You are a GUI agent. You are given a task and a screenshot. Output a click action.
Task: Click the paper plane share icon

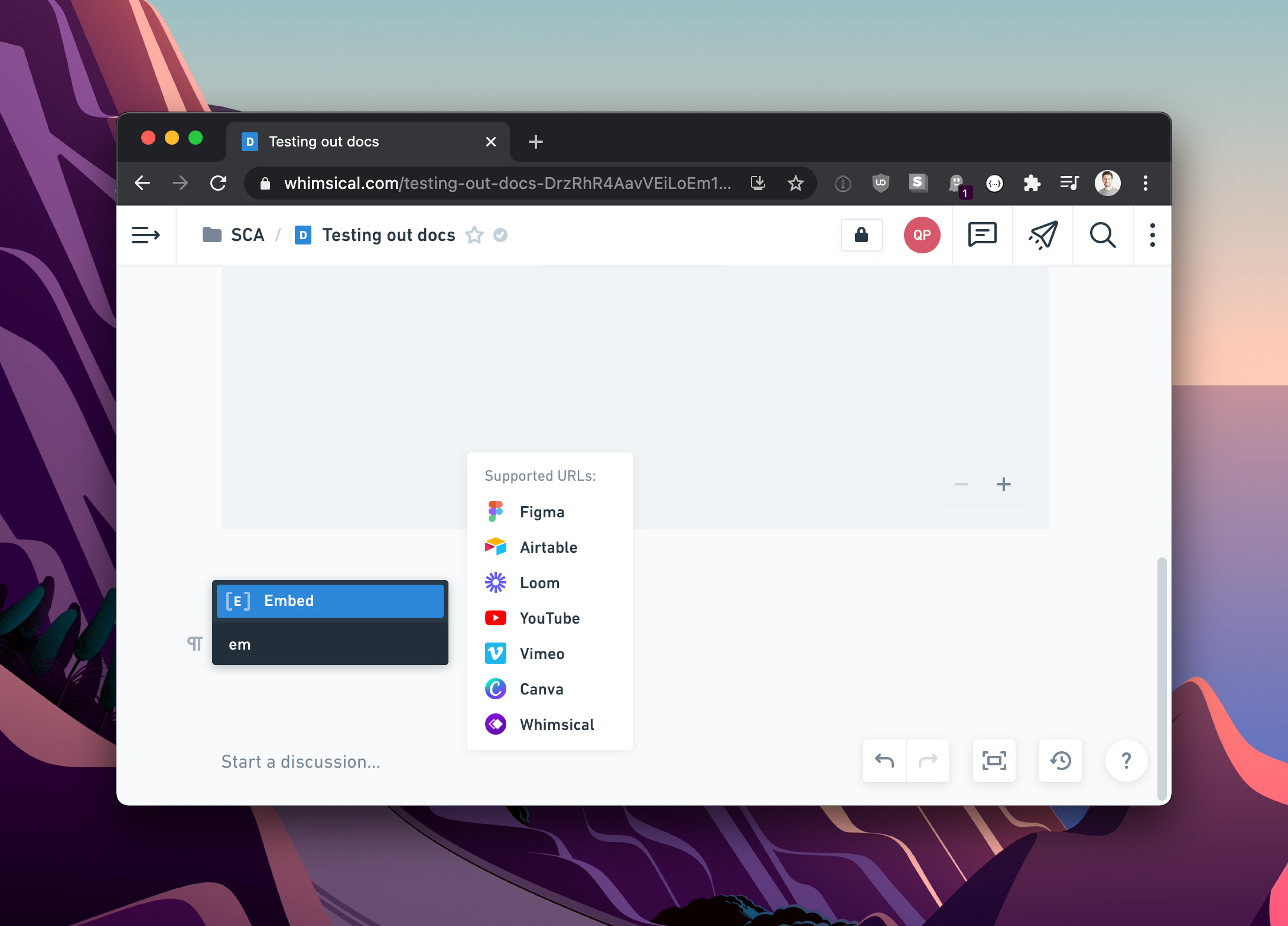click(x=1043, y=235)
